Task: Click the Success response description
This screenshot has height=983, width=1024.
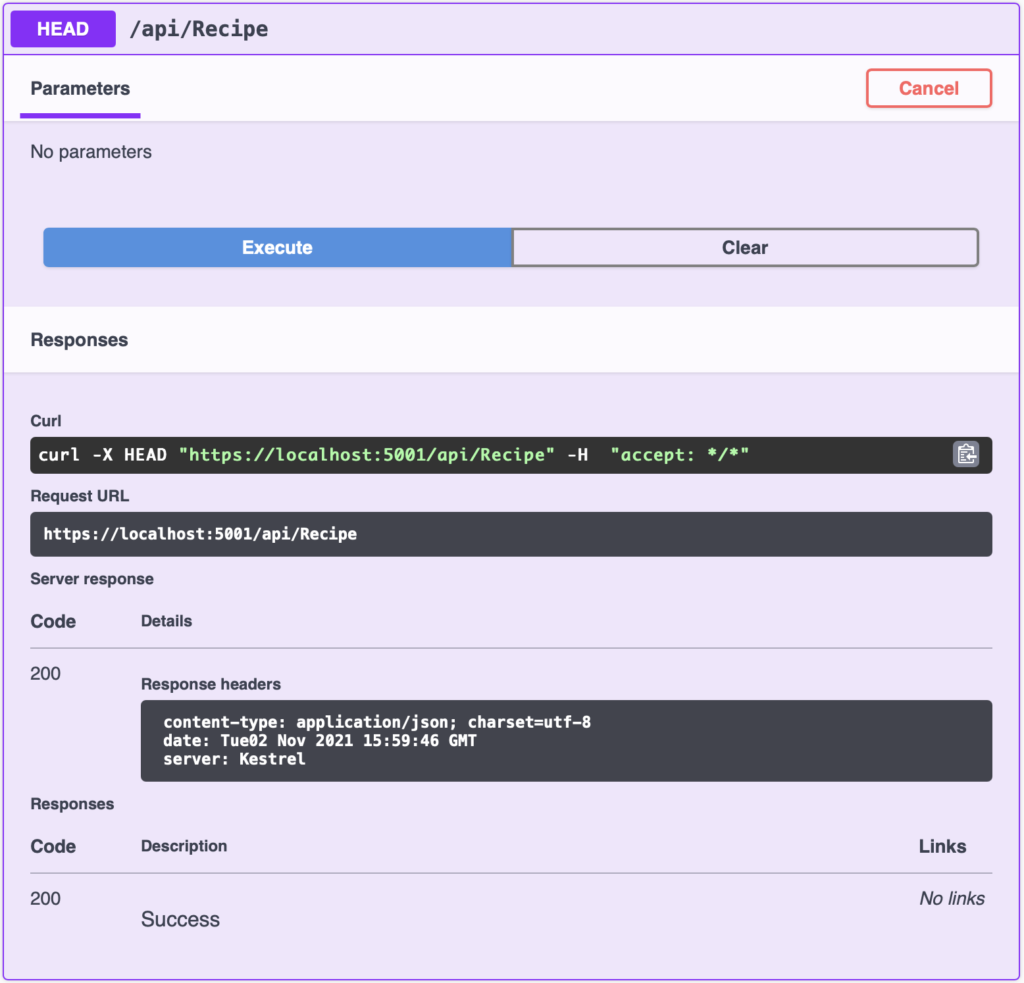Action: [x=180, y=919]
